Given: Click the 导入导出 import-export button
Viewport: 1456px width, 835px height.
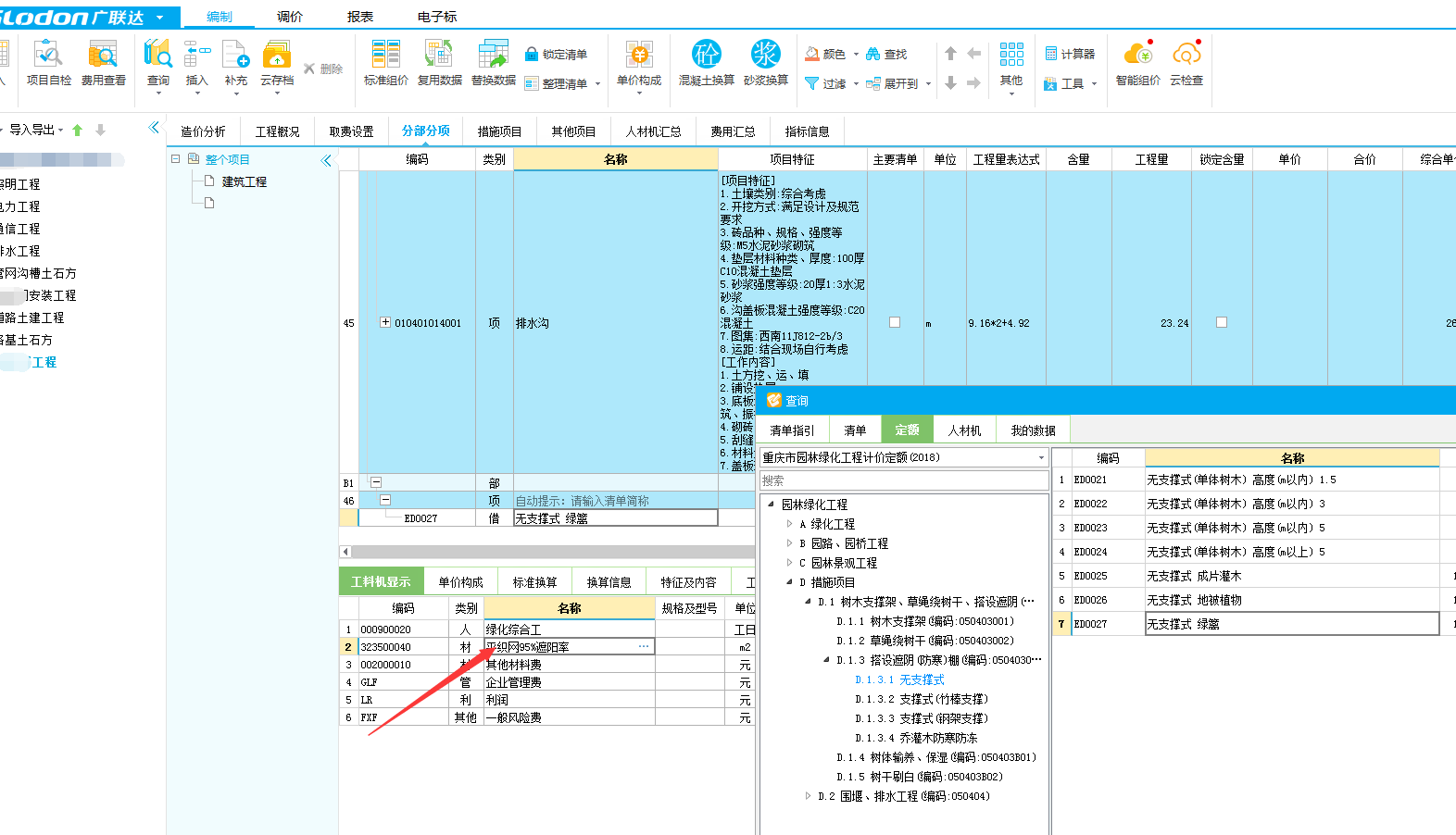Looking at the screenshot, I should [x=36, y=130].
